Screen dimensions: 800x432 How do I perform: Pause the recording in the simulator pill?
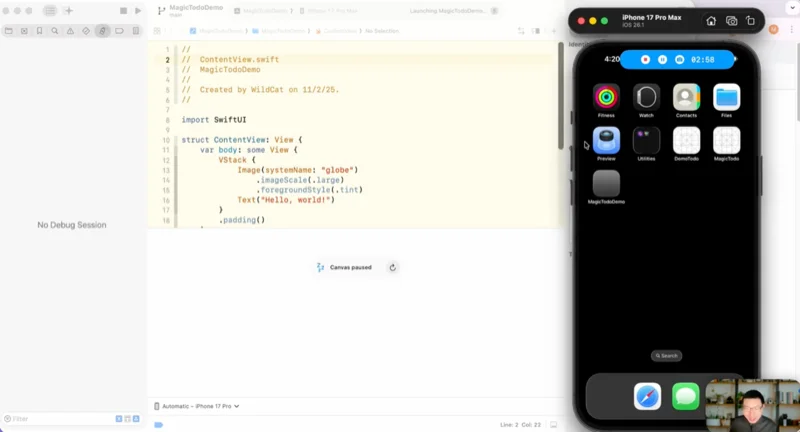662,60
